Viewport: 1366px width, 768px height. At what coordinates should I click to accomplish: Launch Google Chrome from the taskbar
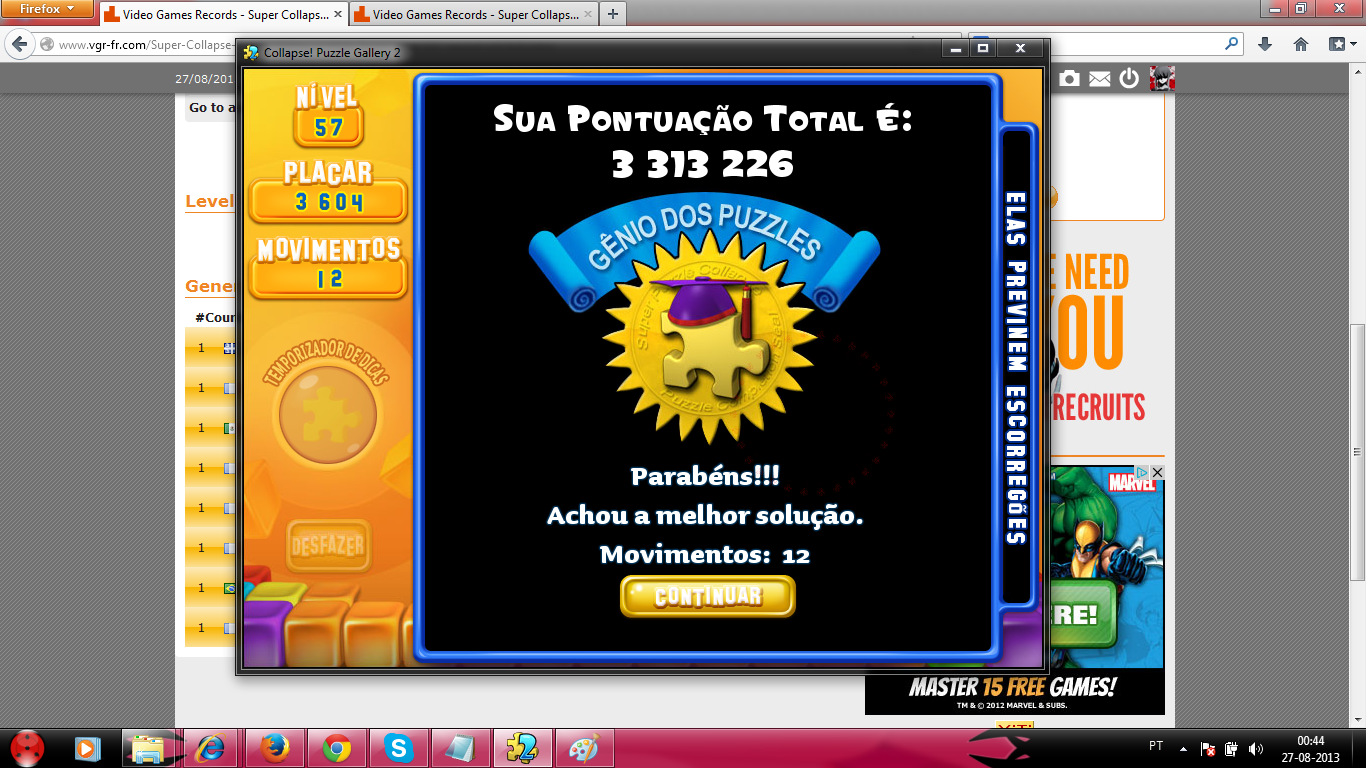tap(337, 748)
